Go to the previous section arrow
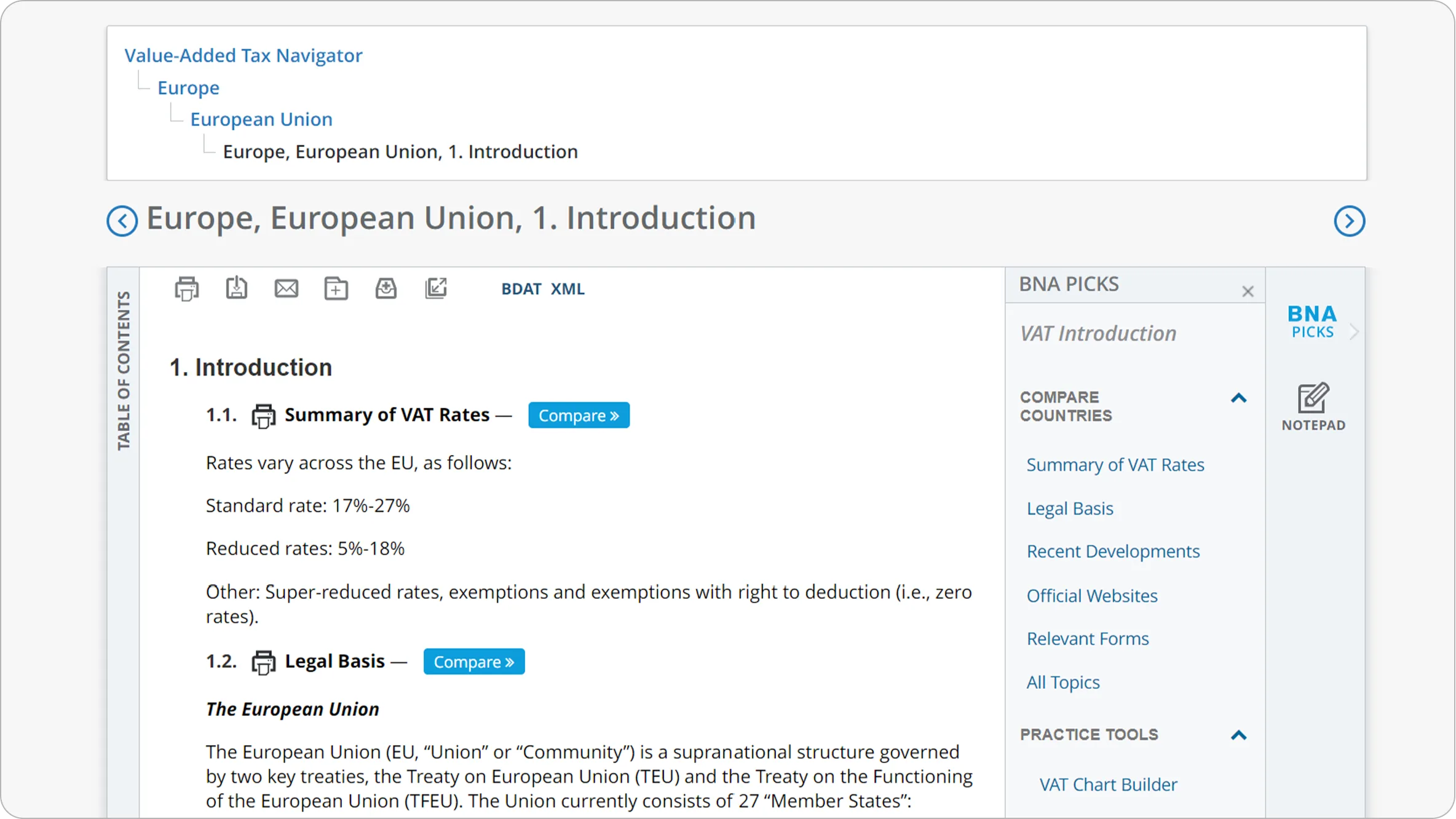Viewport: 1456px width, 819px height. pos(122,221)
